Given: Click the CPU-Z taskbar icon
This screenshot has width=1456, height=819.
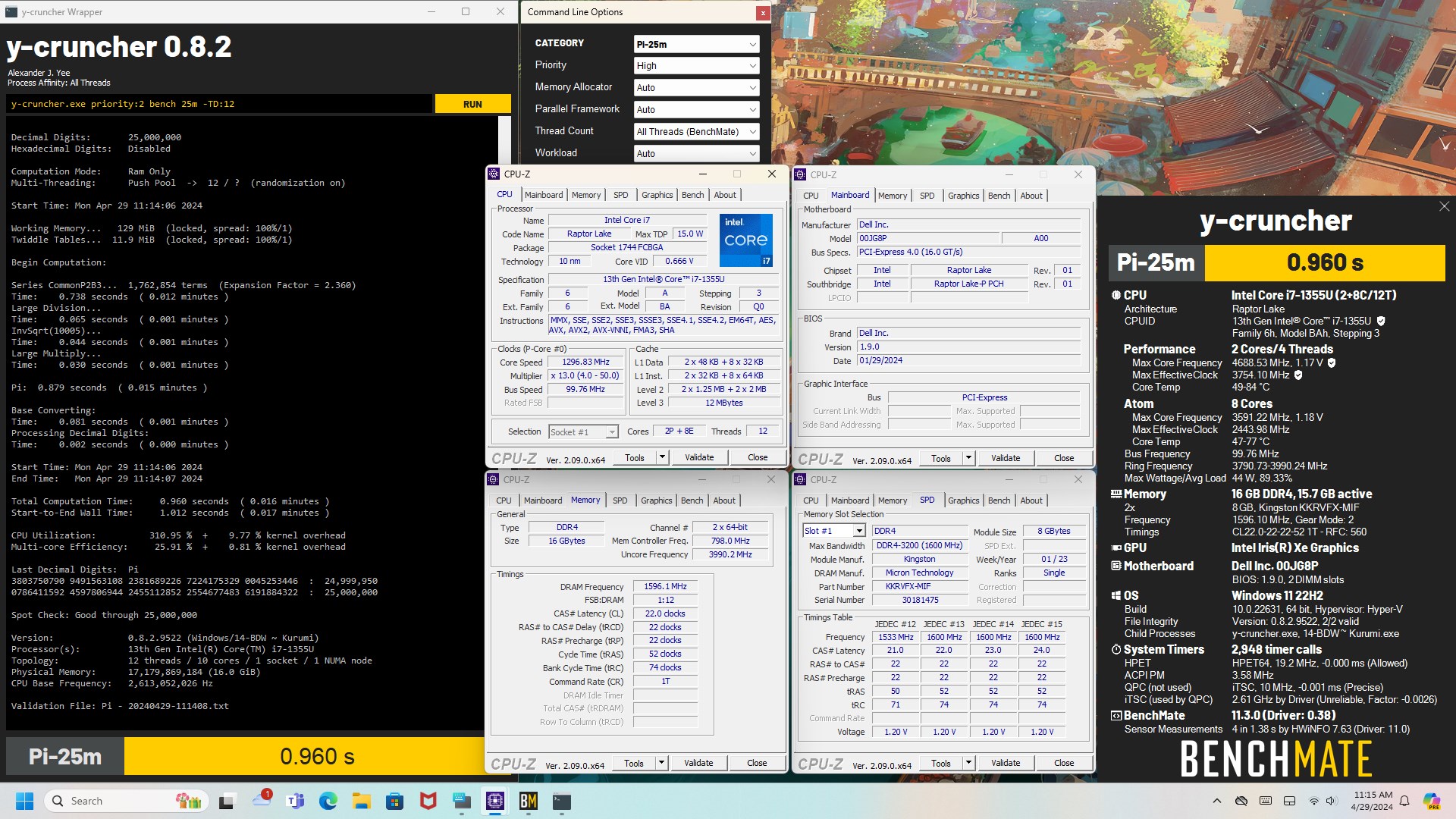Looking at the screenshot, I should point(495,801).
